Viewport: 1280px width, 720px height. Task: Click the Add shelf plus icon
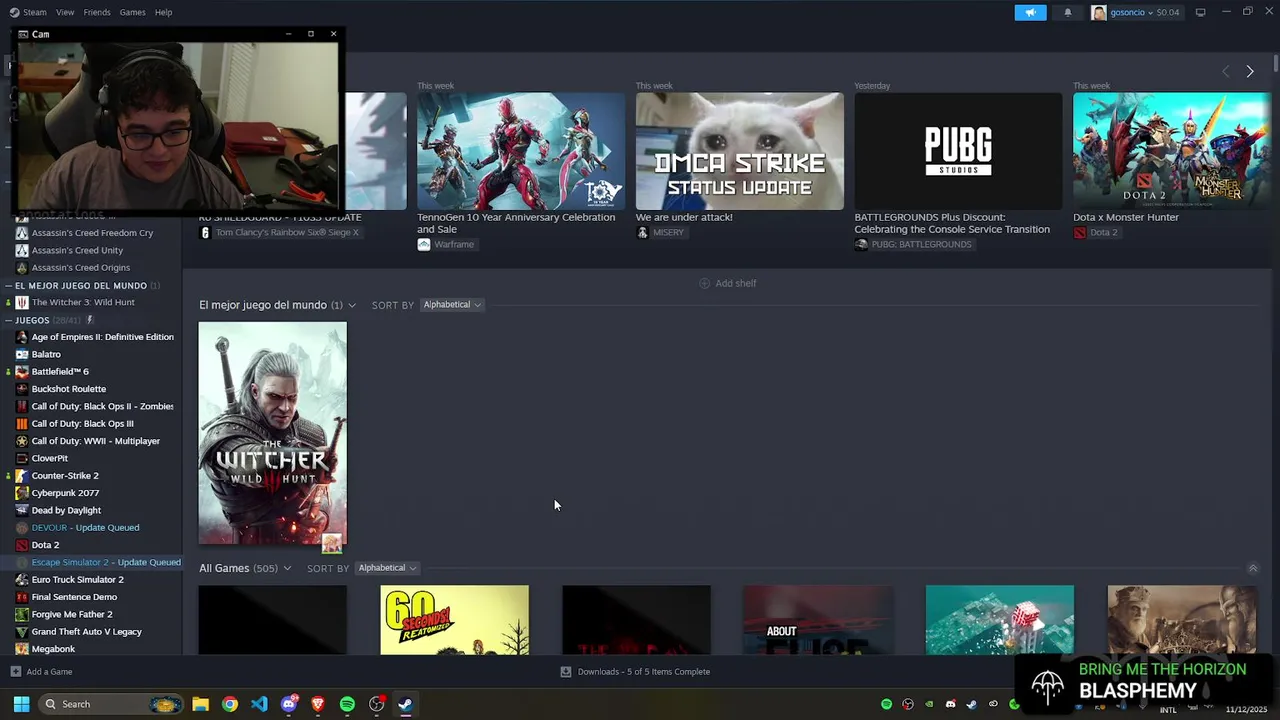pyautogui.click(x=704, y=283)
